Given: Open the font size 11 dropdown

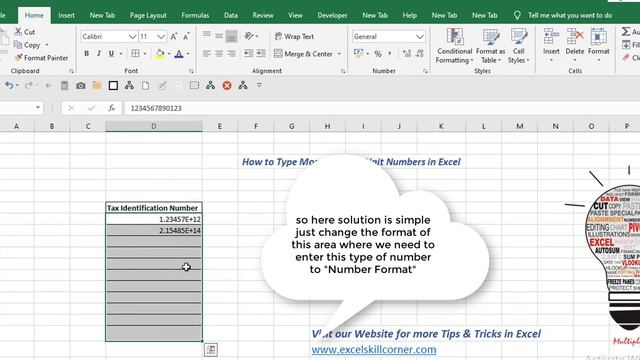Looking at the screenshot, I should 161,37.
